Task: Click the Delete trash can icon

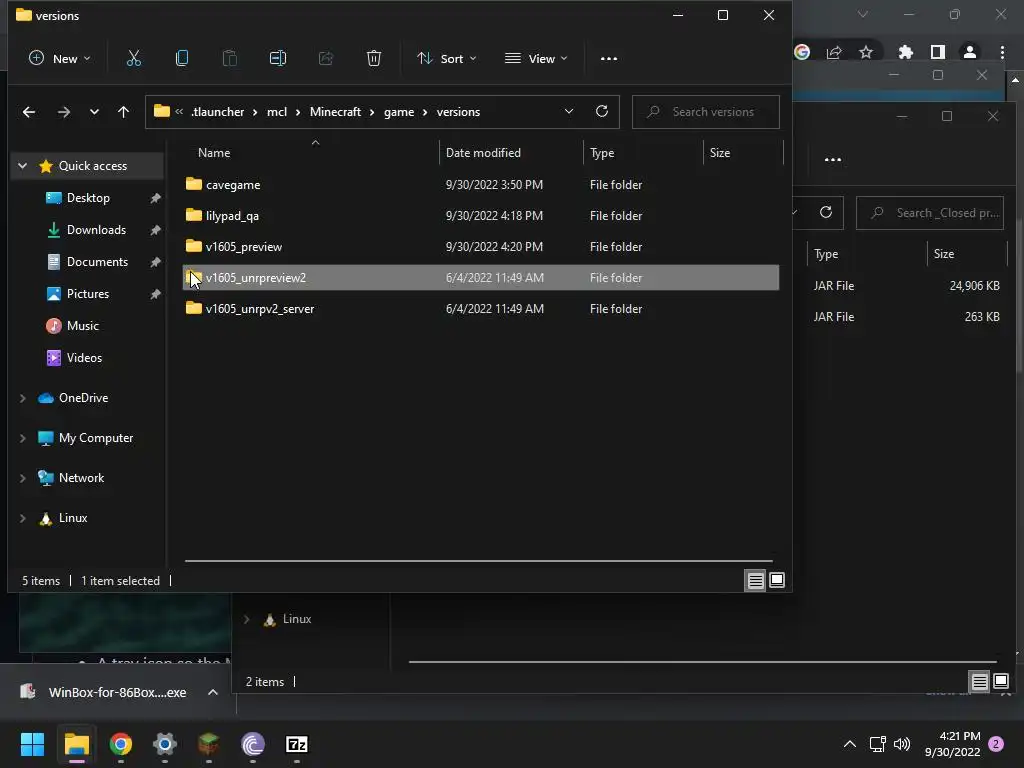Action: pyautogui.click(x=374, y=58)
